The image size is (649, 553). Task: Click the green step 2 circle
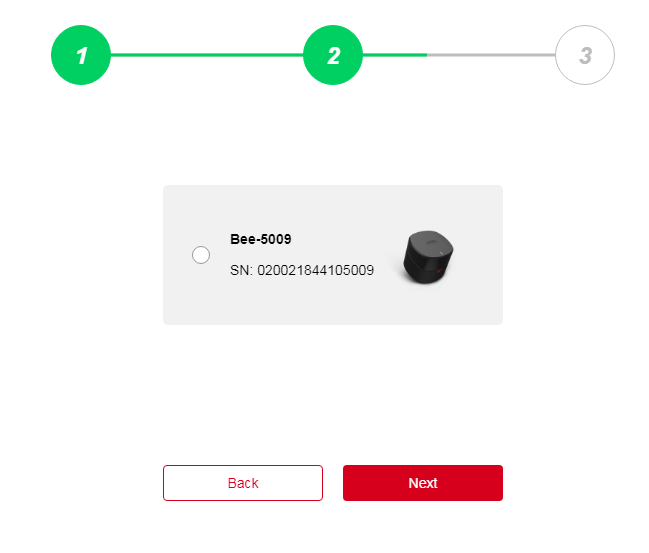333,55
